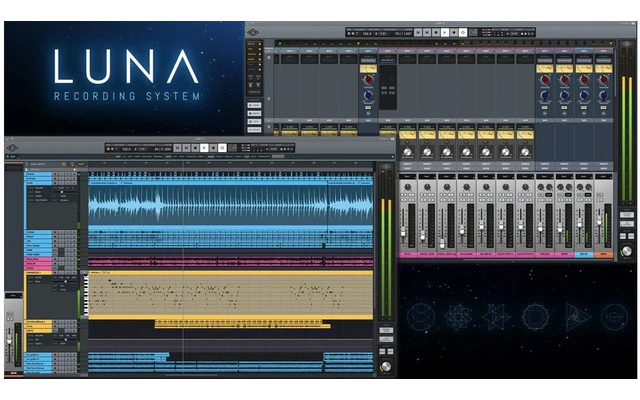Viewport: 640px width, 400px height.
Task: Return to start in mixer window transport
Action: click(x=418, y=32)
